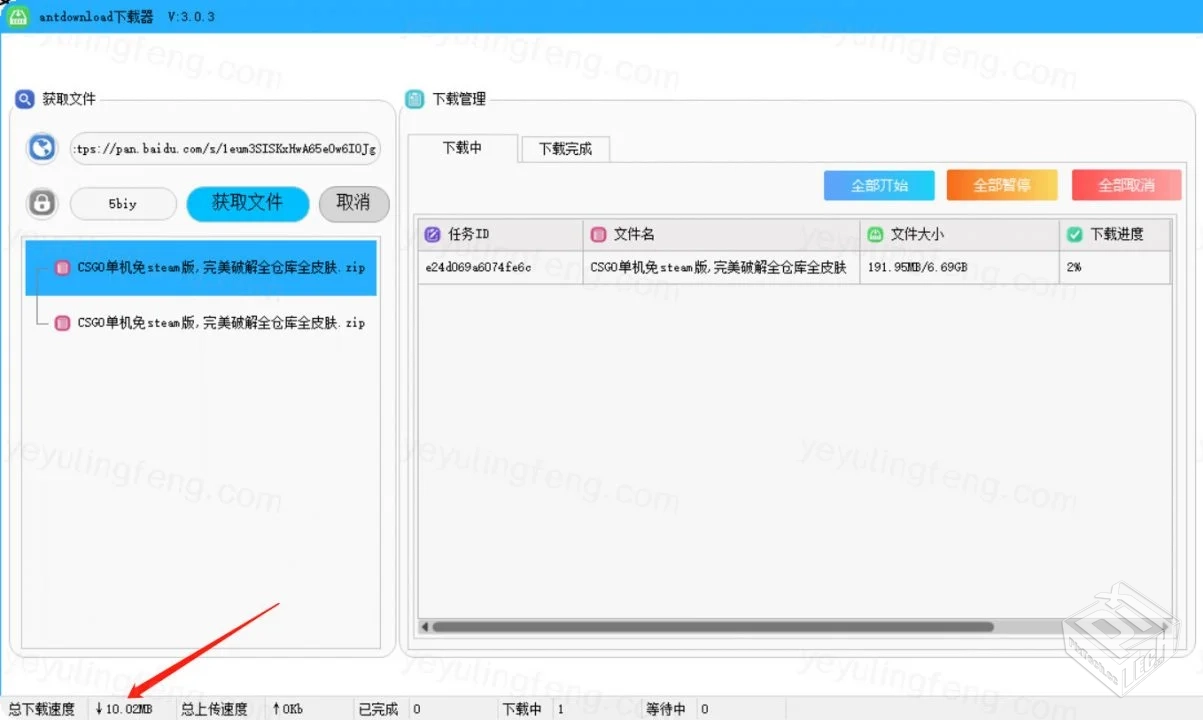Click the purple 任务ID column header icon

click(x=432, y=233)
